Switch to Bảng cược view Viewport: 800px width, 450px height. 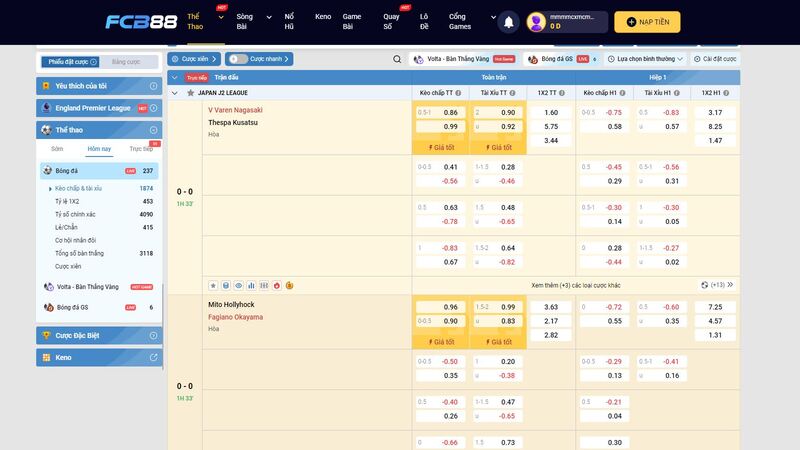[x=126, y=62]
